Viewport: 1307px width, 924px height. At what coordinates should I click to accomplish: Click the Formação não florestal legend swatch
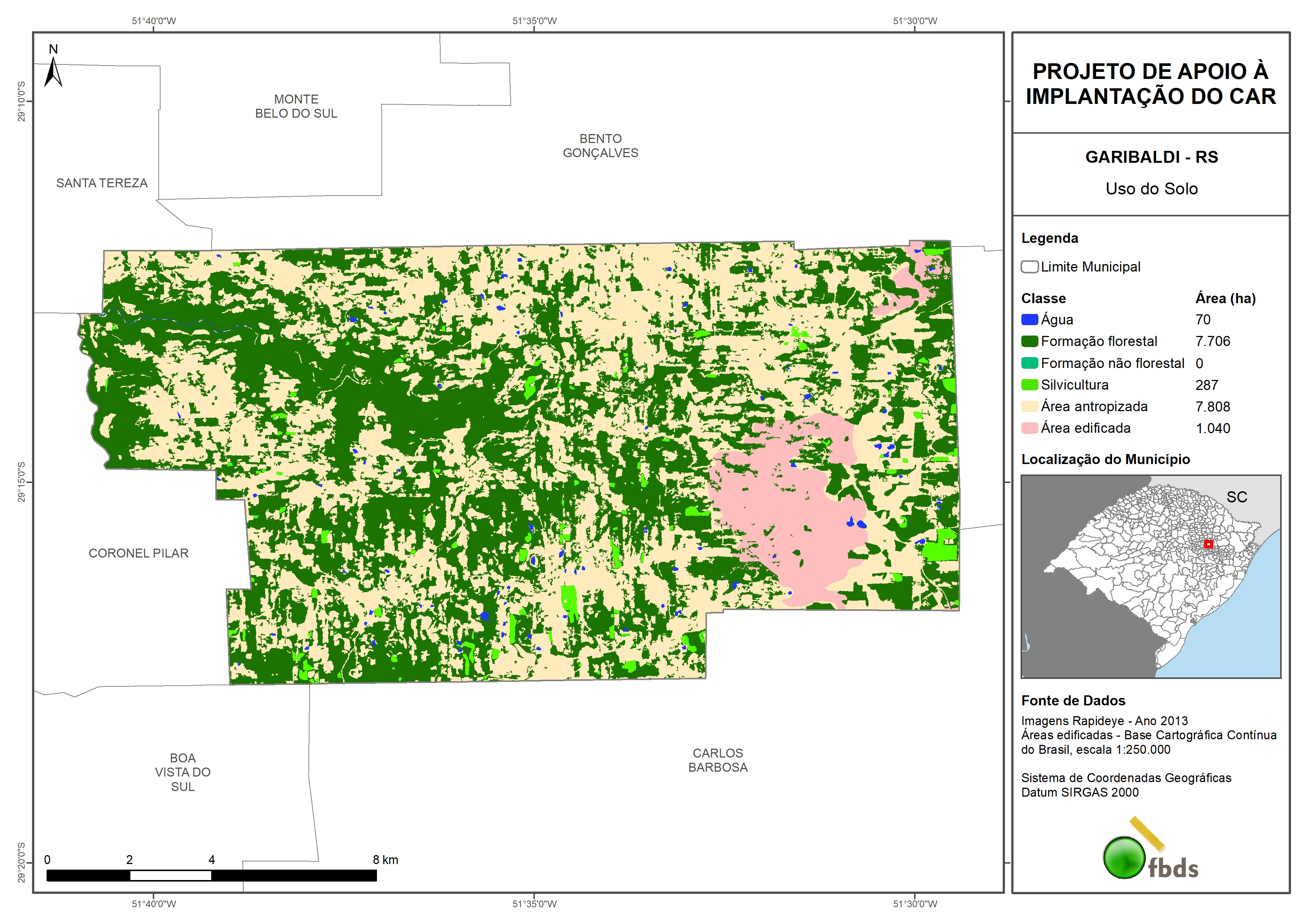click(1029, 363)
